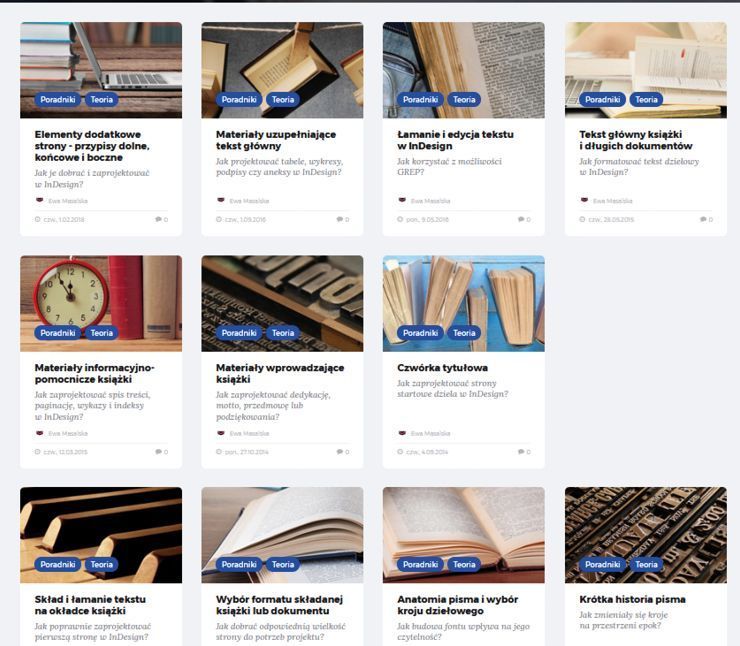Screen dimensions: 740x646
Task: Open article Łamanie i edycja tekstu w InDesign
Action: click(455, 140)
